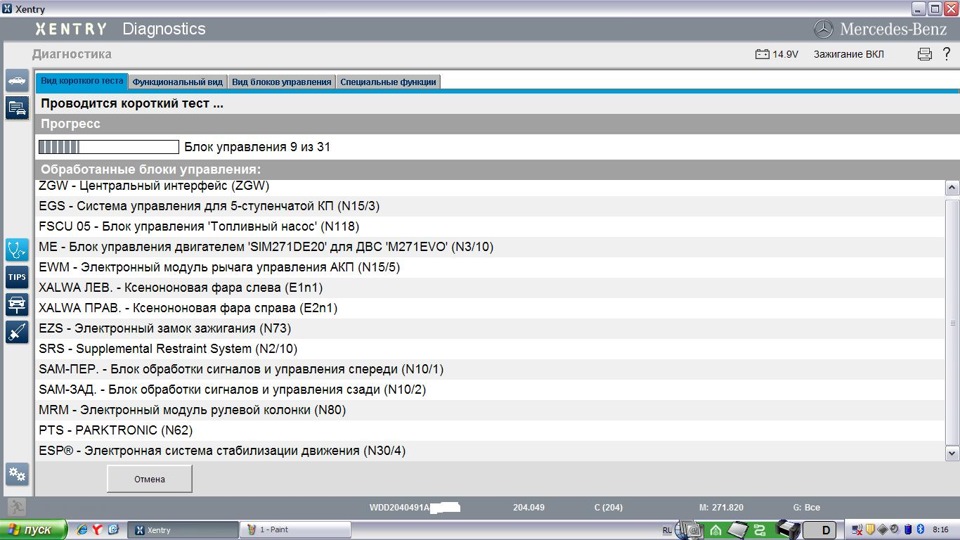Click the exit running-man icon
The width and height of the screenshot is (960, 540).
click(17, 507)
